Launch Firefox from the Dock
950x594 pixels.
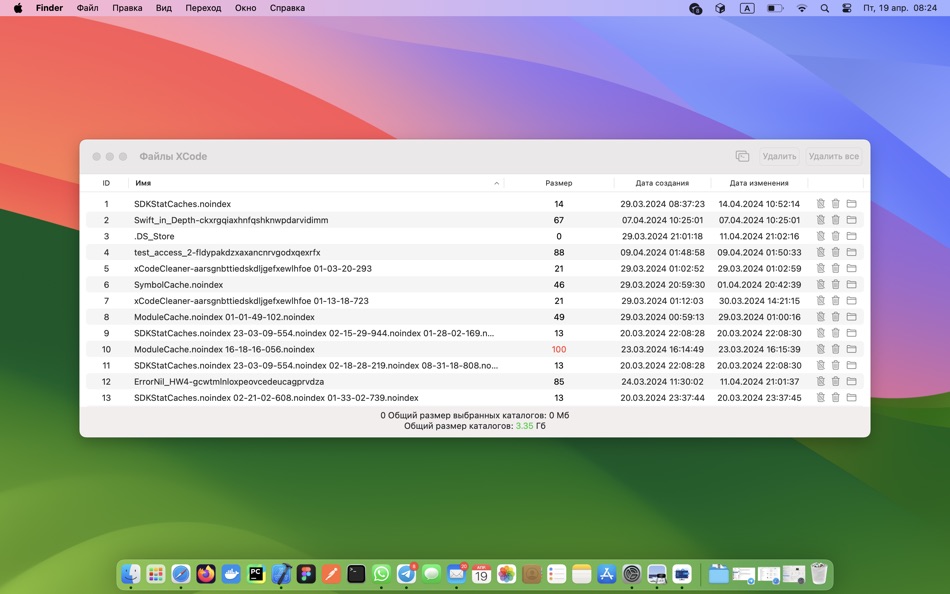pyautogui.click(x=206, y=573)
